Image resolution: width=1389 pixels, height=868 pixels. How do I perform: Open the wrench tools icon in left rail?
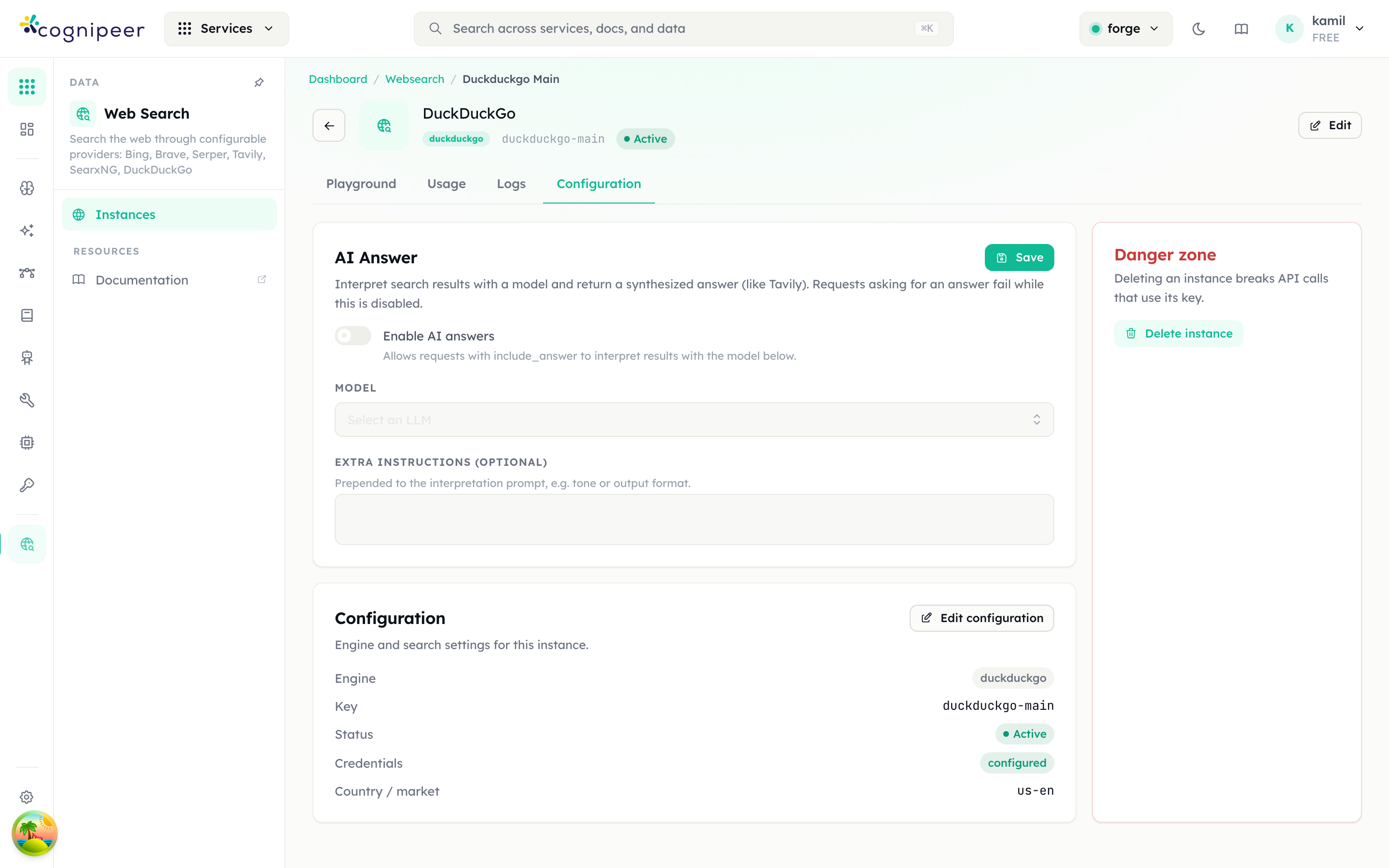point(27,400)
